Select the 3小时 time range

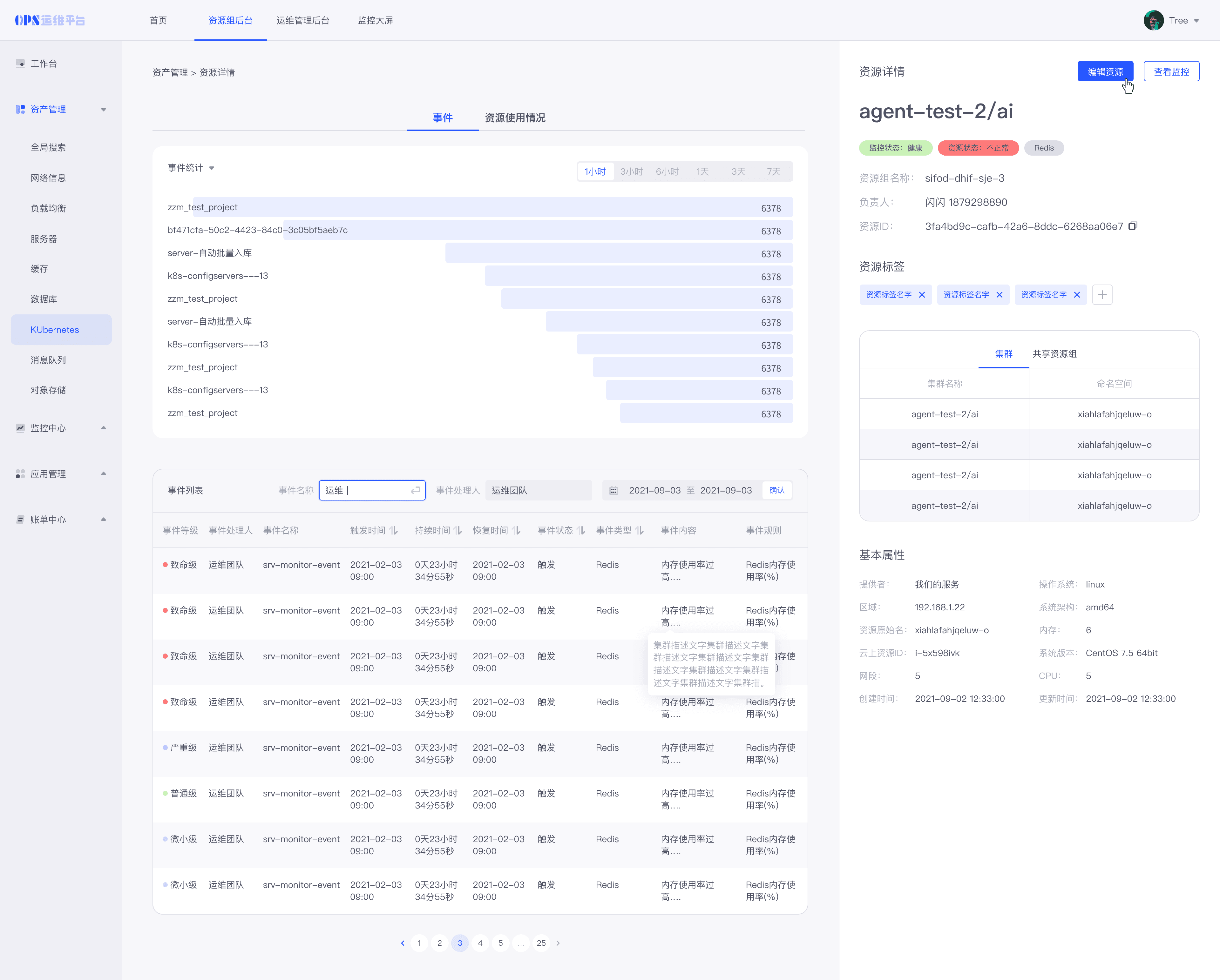tap(632, 171)
